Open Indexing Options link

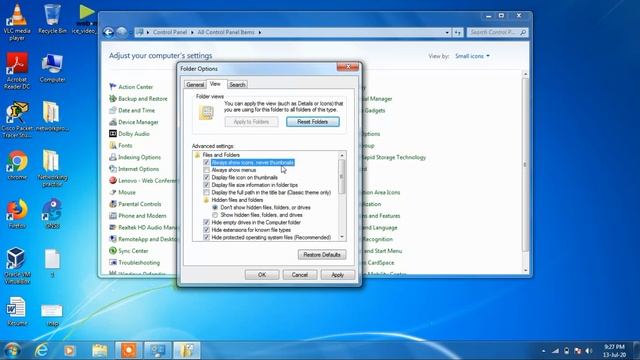pos(139,157)
